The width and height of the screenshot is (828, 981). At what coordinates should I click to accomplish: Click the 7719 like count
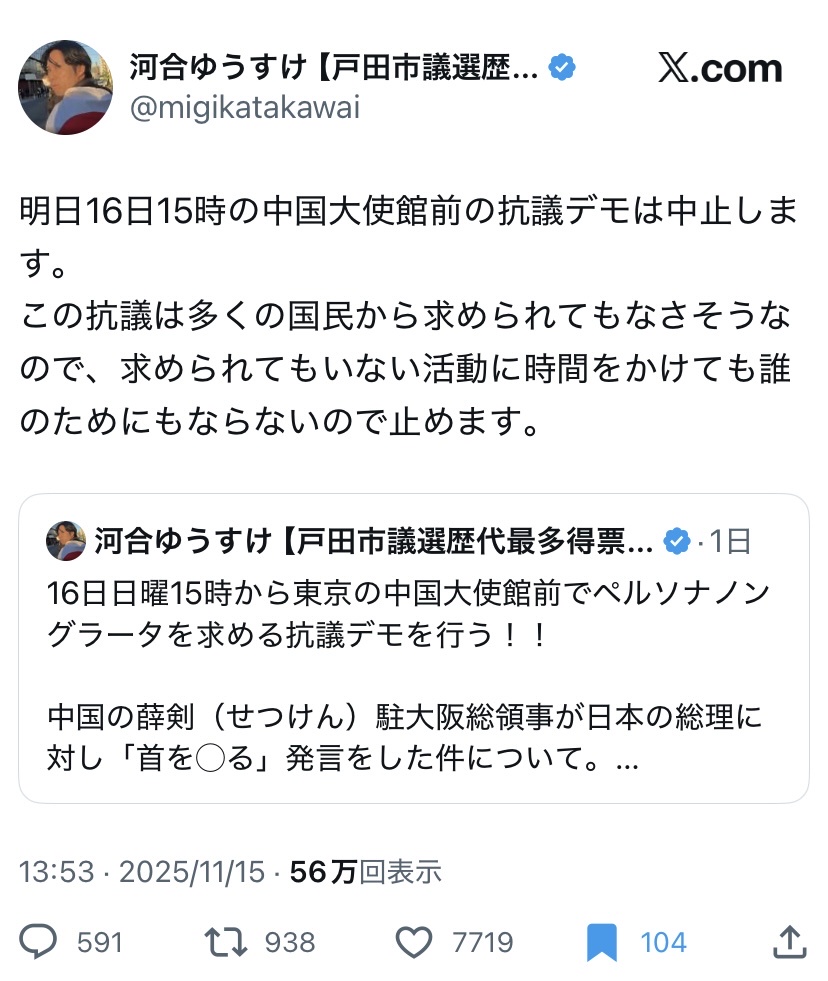pyautogui.click(x=482, y=942)
